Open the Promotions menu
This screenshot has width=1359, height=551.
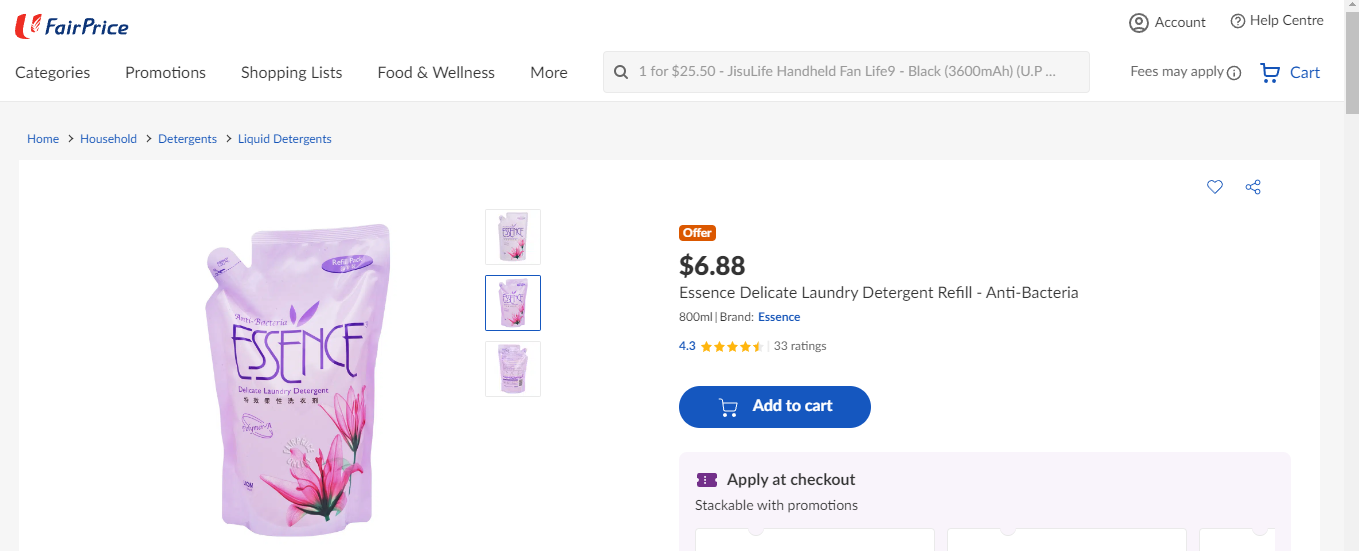165,72
